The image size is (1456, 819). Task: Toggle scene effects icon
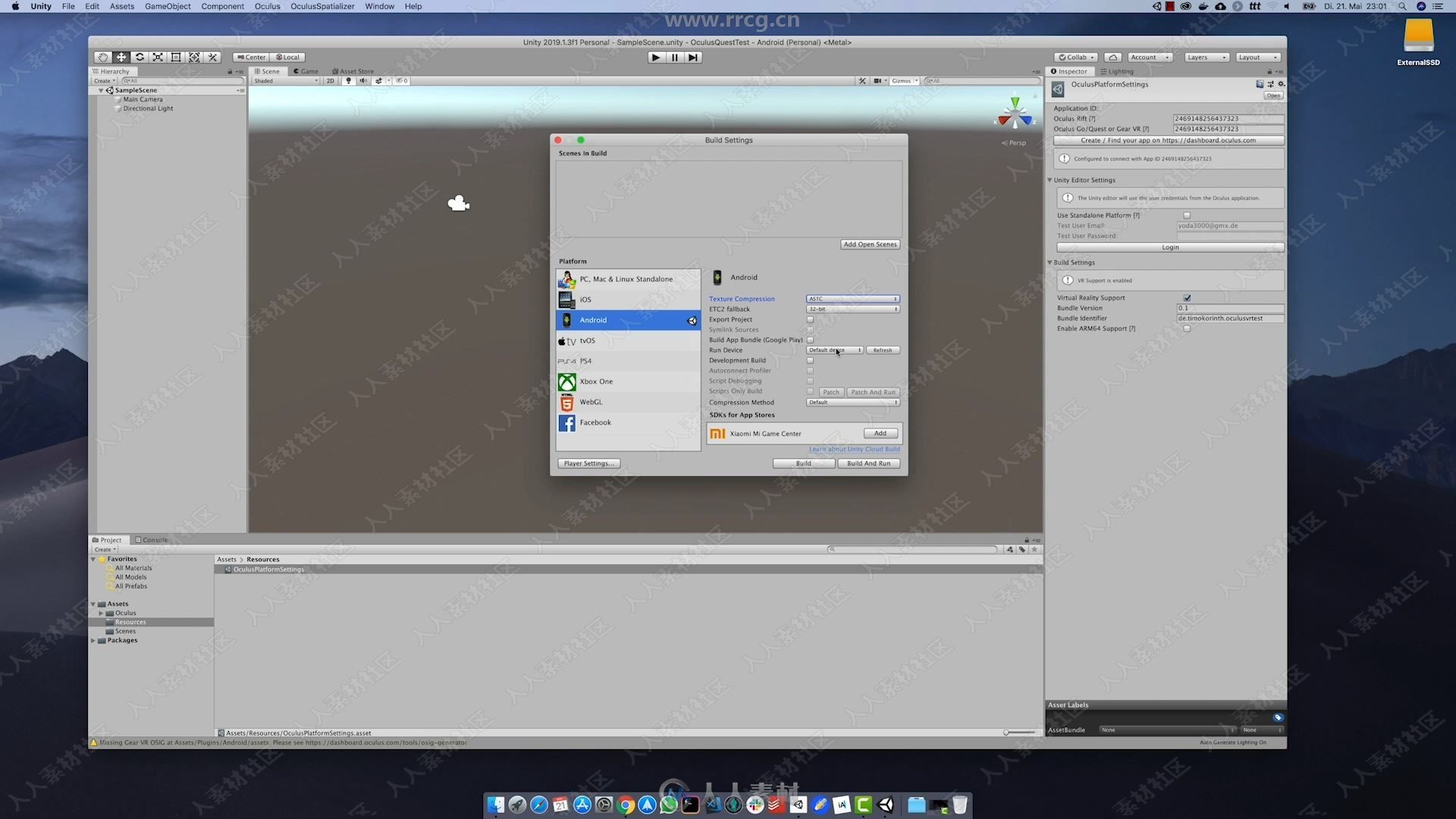coord(378,80)
